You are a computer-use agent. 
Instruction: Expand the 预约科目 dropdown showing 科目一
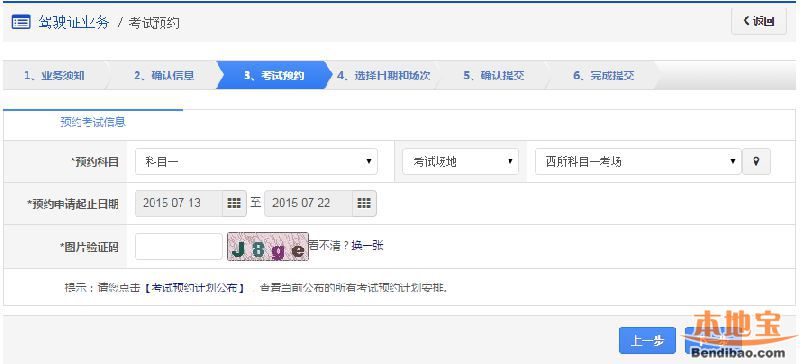(256, 162)
